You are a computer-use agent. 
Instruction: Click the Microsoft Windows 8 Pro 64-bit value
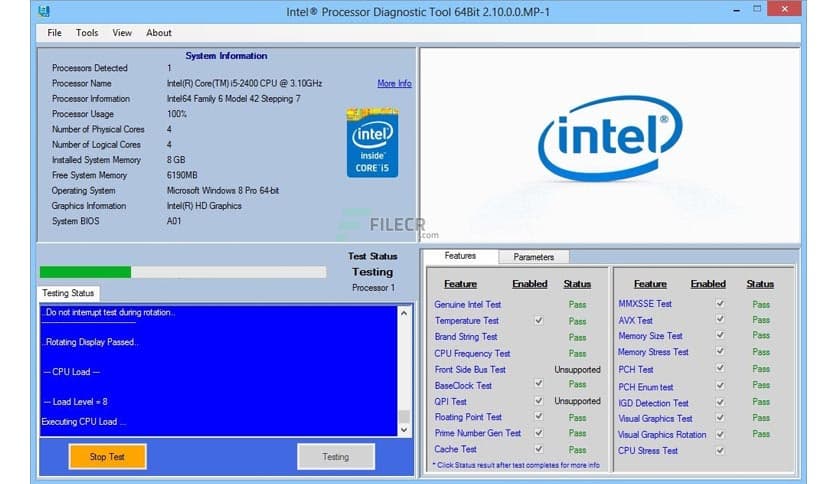pyautogui.click(x=223, y=190)
